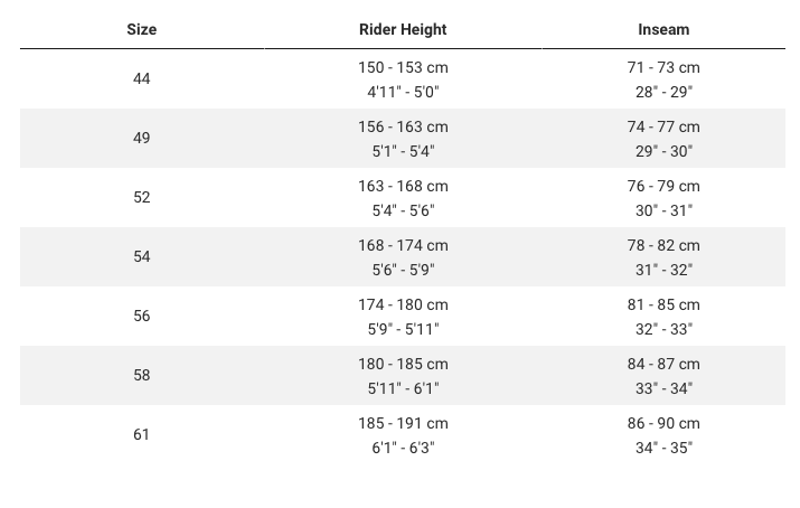Click the Size column header
The height and width of the screenshot is (508, 800).
click(142, 30)
